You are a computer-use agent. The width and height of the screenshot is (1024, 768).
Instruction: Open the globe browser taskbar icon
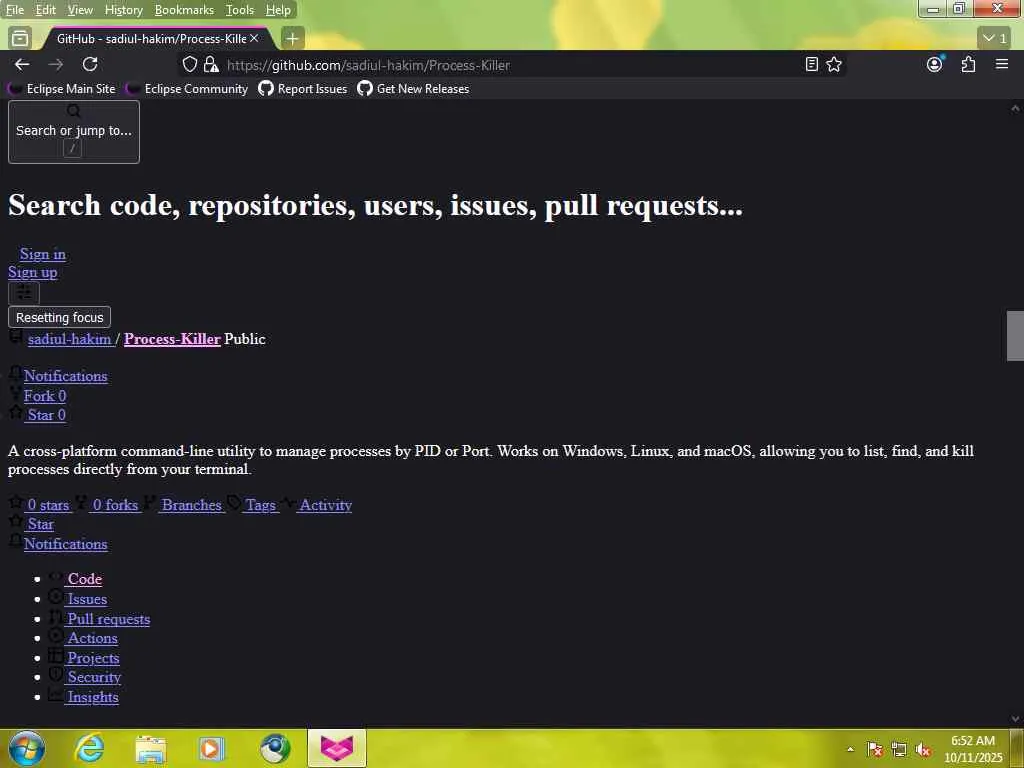pos(274,748)
